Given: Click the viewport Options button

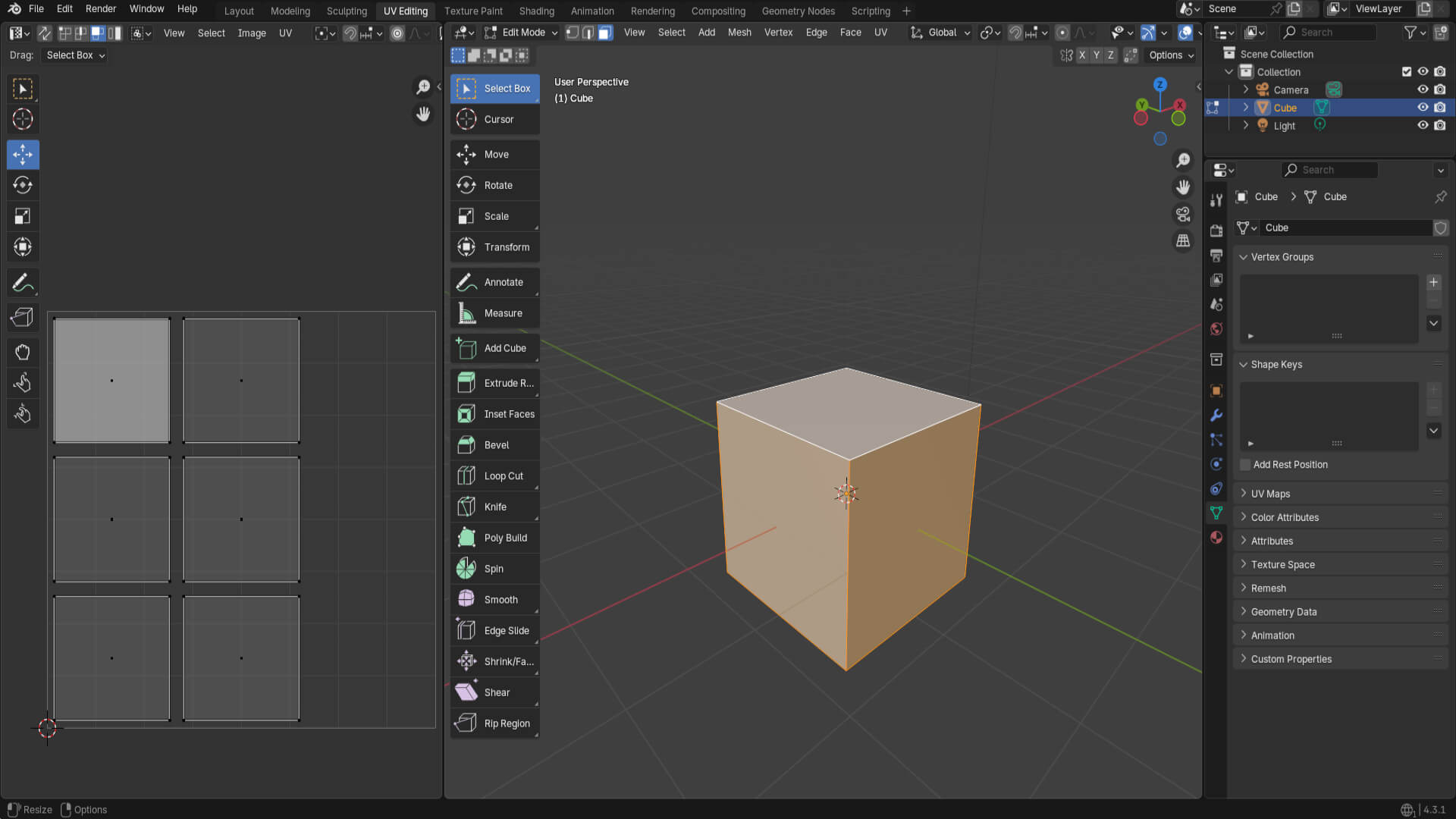Looking at the screenshot, I should click(x=1171, y=55).
